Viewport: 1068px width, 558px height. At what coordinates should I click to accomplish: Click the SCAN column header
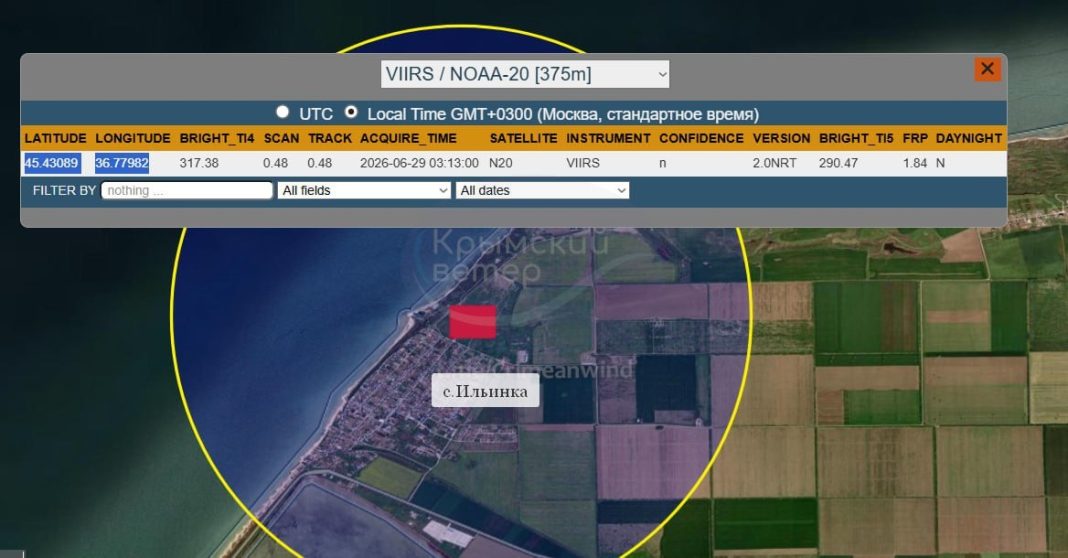(281, 138)
